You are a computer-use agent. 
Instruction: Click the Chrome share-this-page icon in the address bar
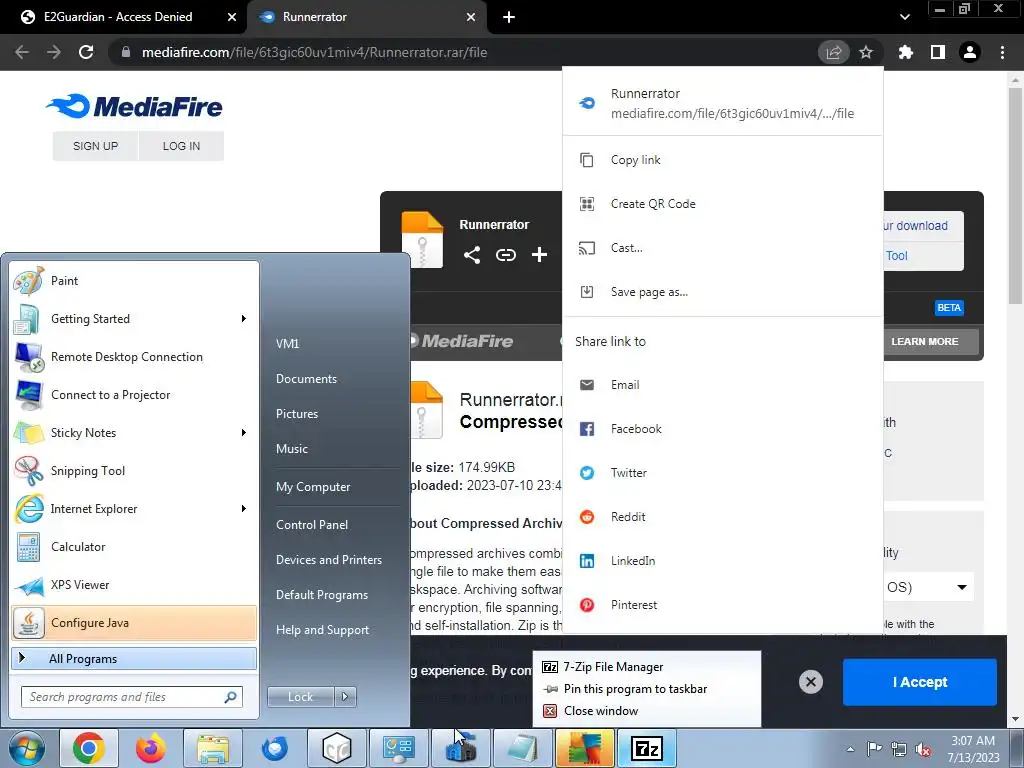[833, 52]
